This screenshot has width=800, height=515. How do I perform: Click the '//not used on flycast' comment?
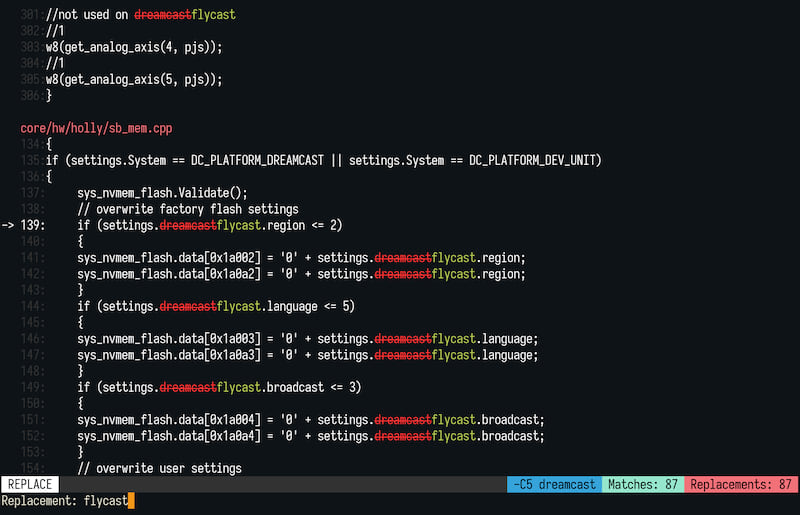pyautogui.click(x=140, y=15)
